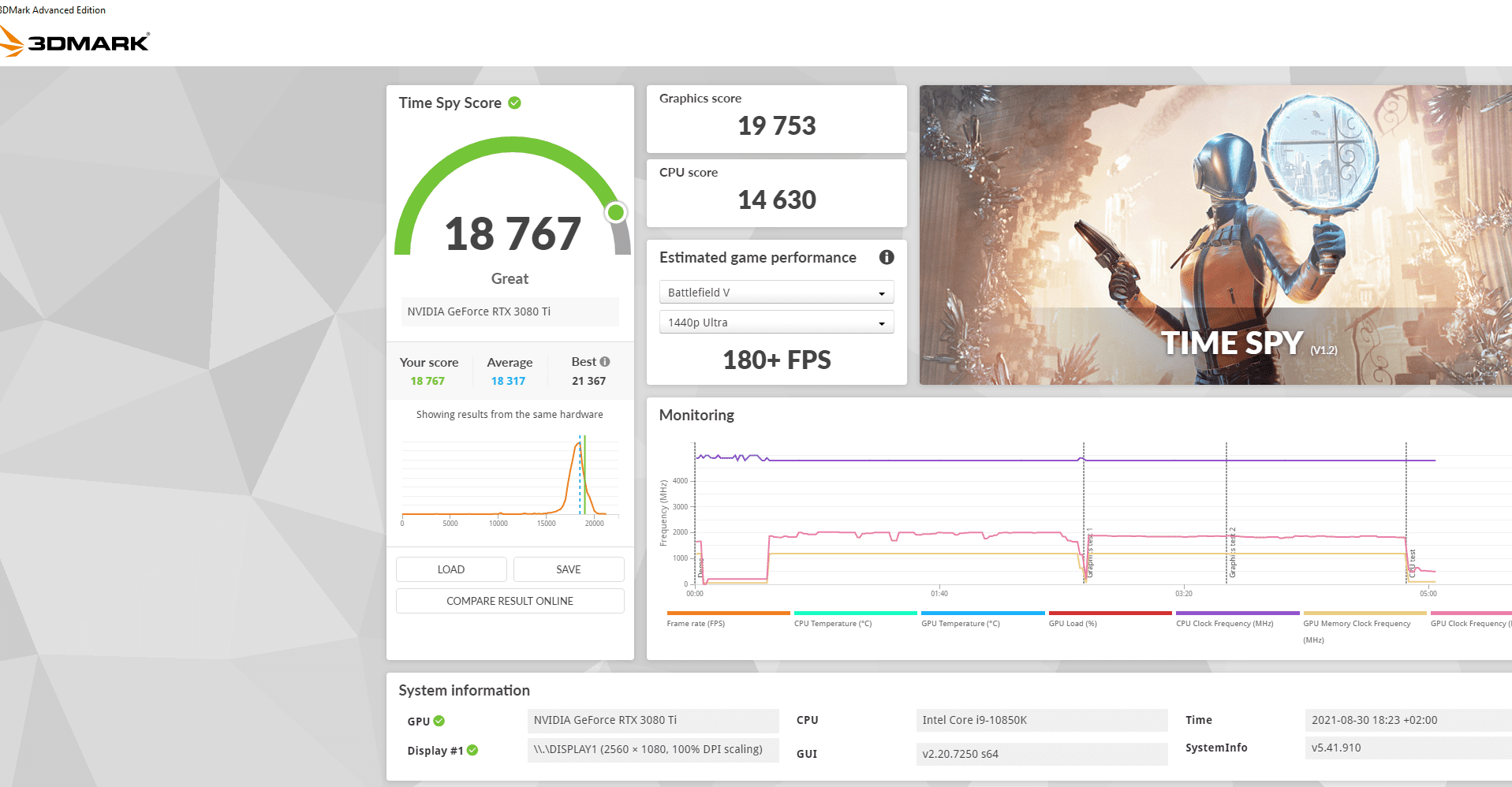
Task: Open the Battlefield V game dropdown
Action: [x=776, y=292]
